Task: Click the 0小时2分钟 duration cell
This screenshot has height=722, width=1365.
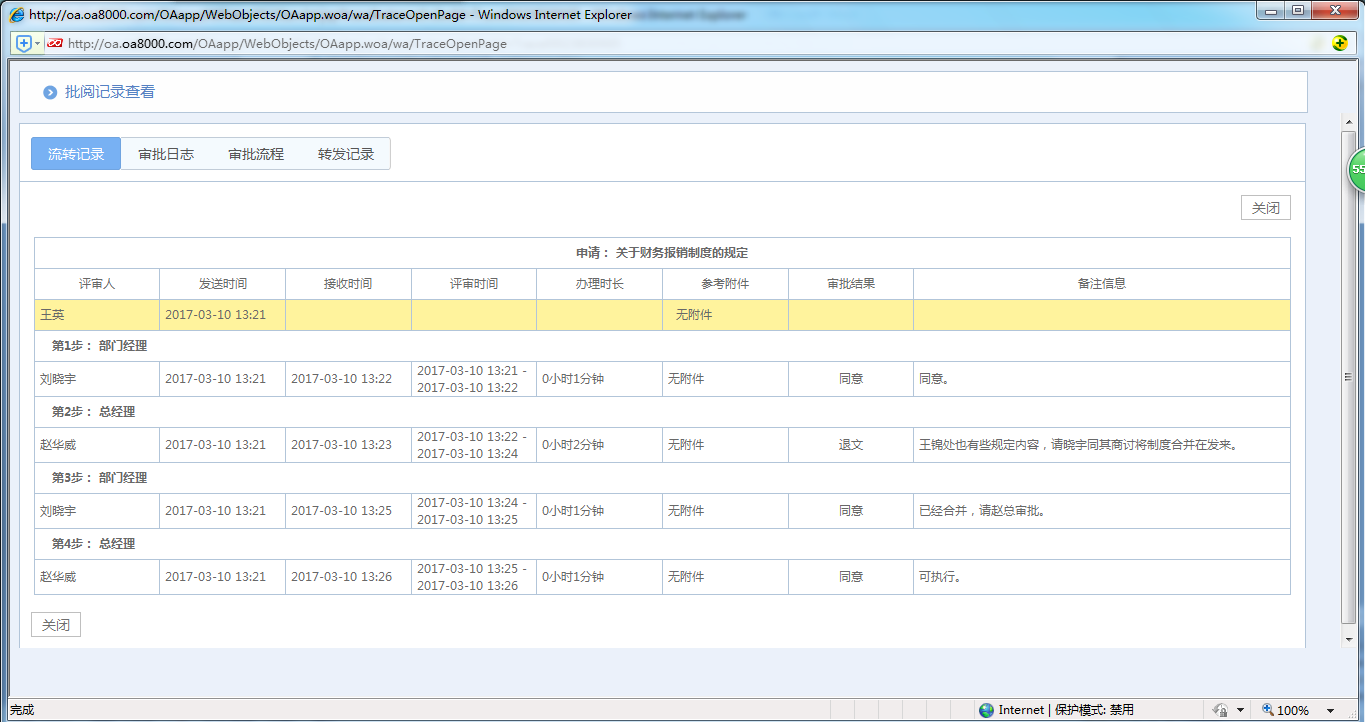Action: click(599, 445)
